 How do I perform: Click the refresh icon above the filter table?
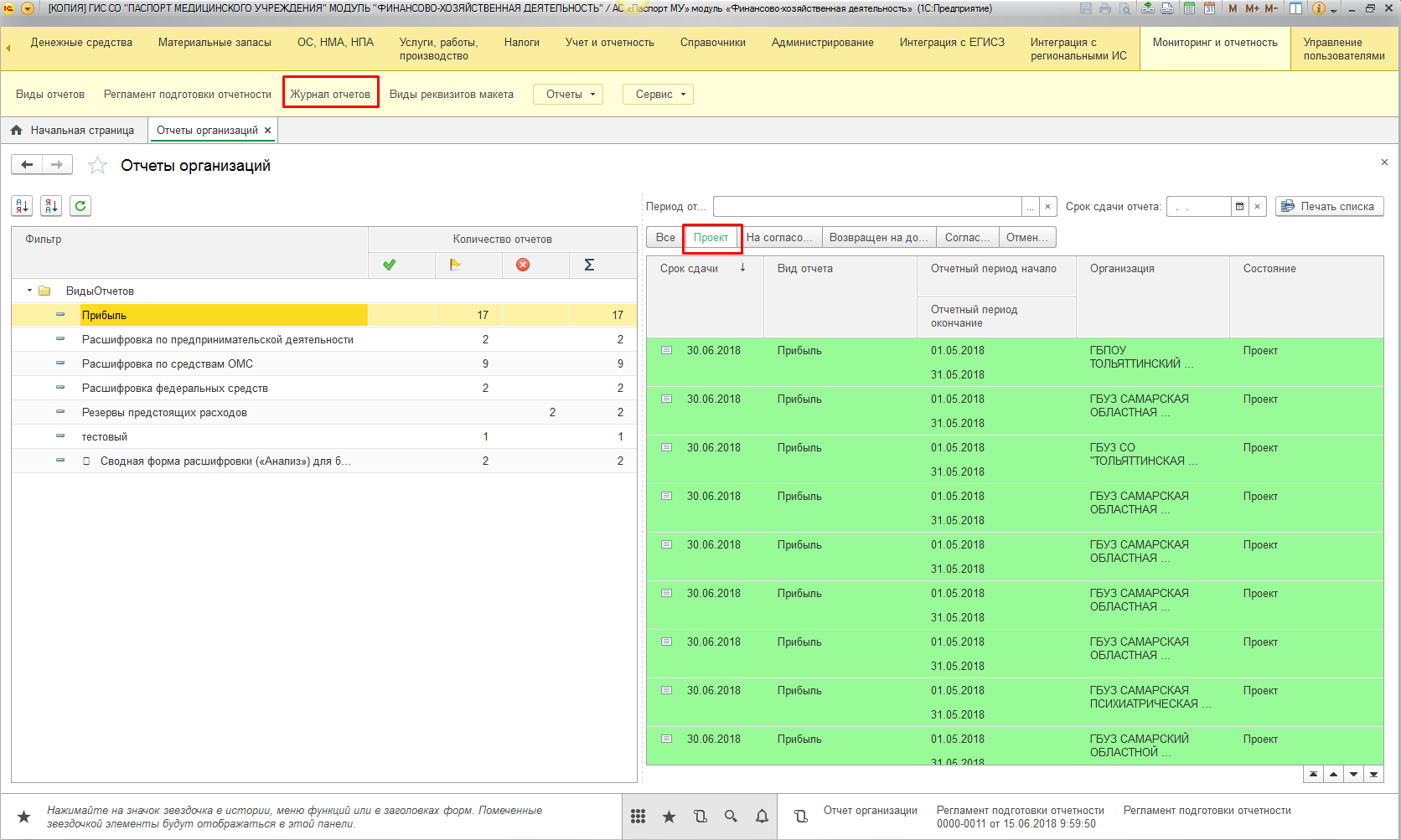(x=80, y=206)
